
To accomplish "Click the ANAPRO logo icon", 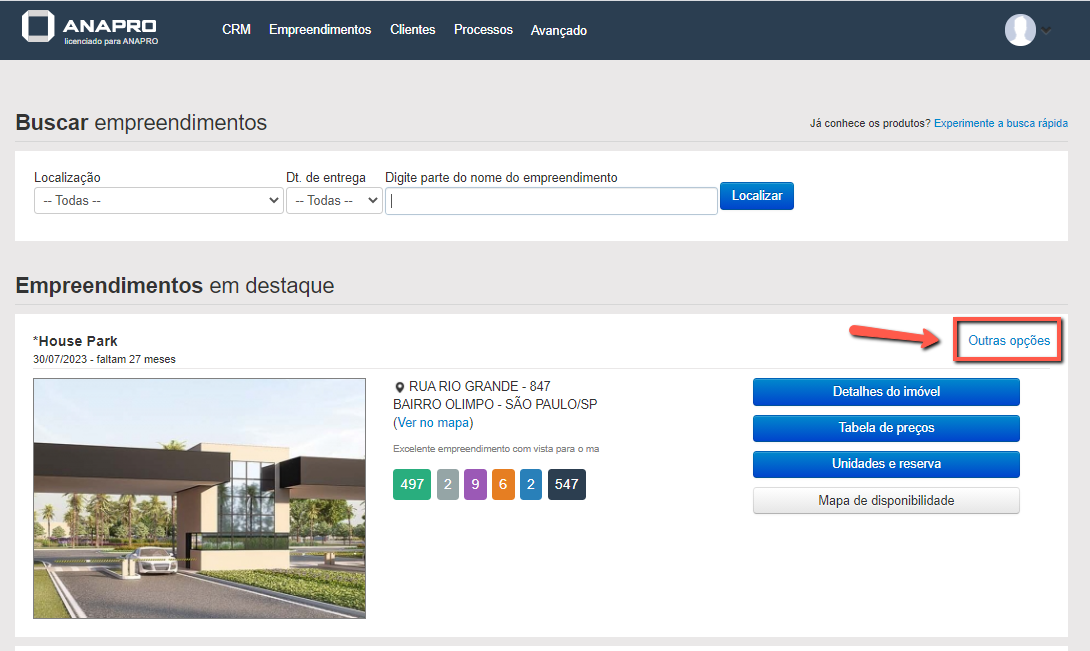I will point(39,29).
